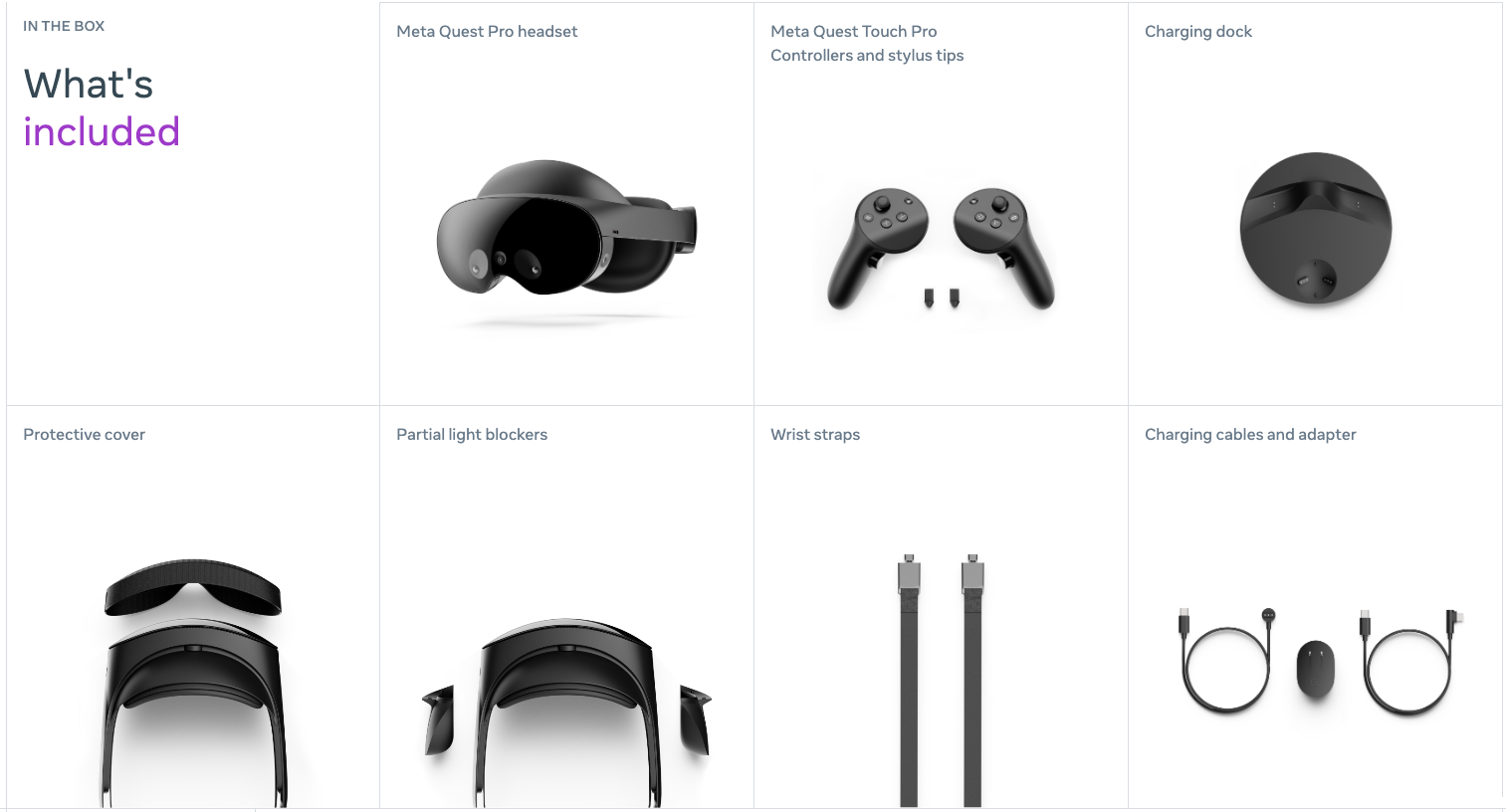1506x812 pixels.
Task: Click the 'What's included' heading
Action: point(102,107)
